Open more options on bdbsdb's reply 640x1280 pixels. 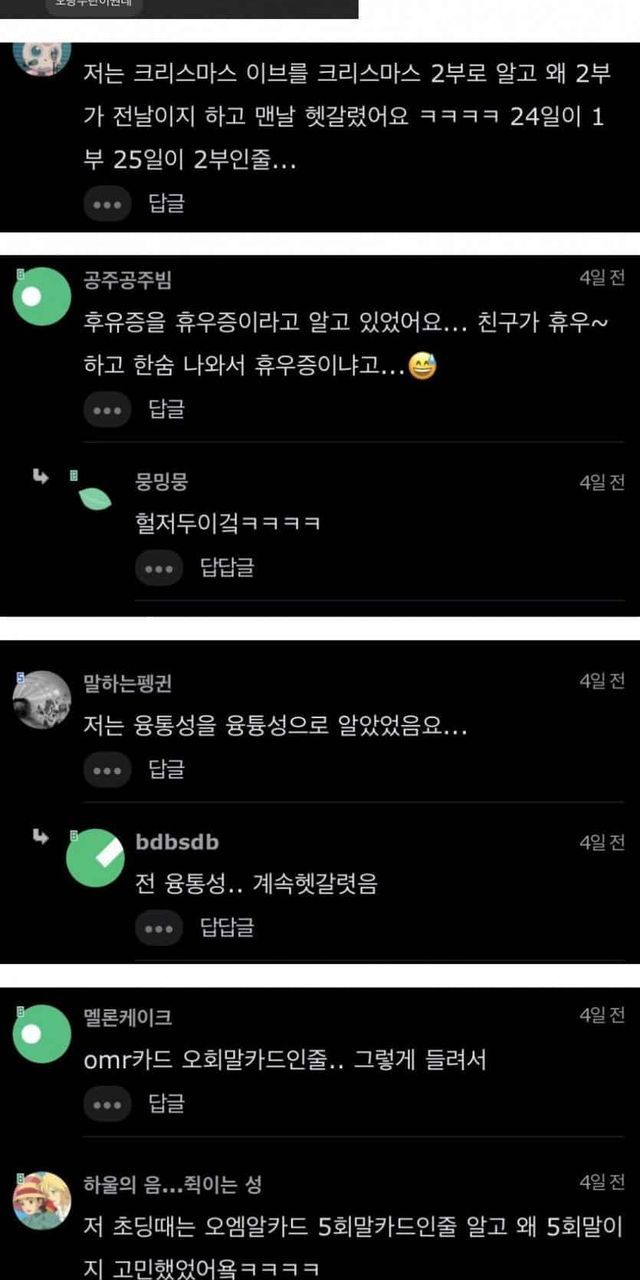[x=160, y=928]
